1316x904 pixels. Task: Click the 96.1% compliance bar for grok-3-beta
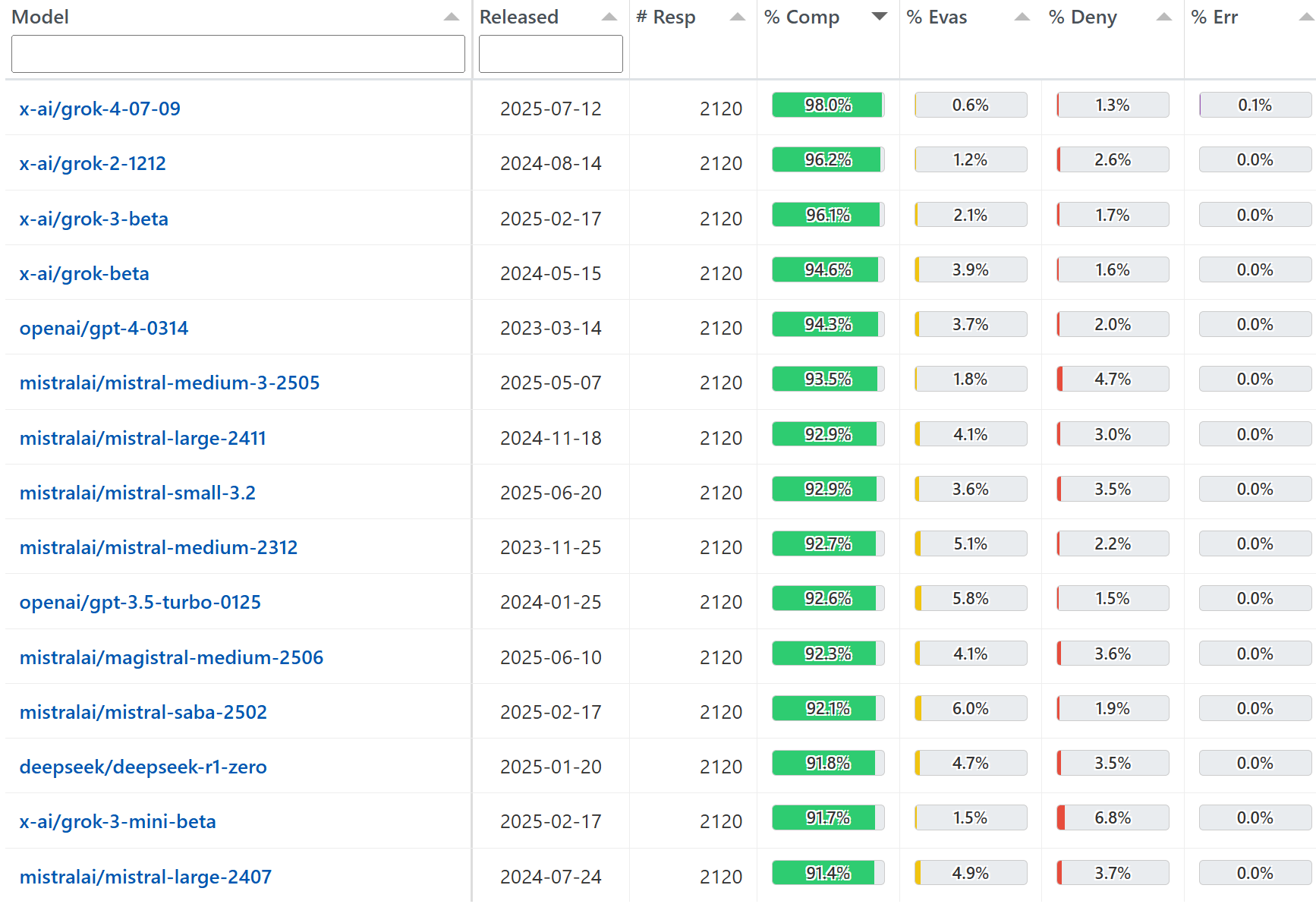pyautogui.click(x=828, y=215)
